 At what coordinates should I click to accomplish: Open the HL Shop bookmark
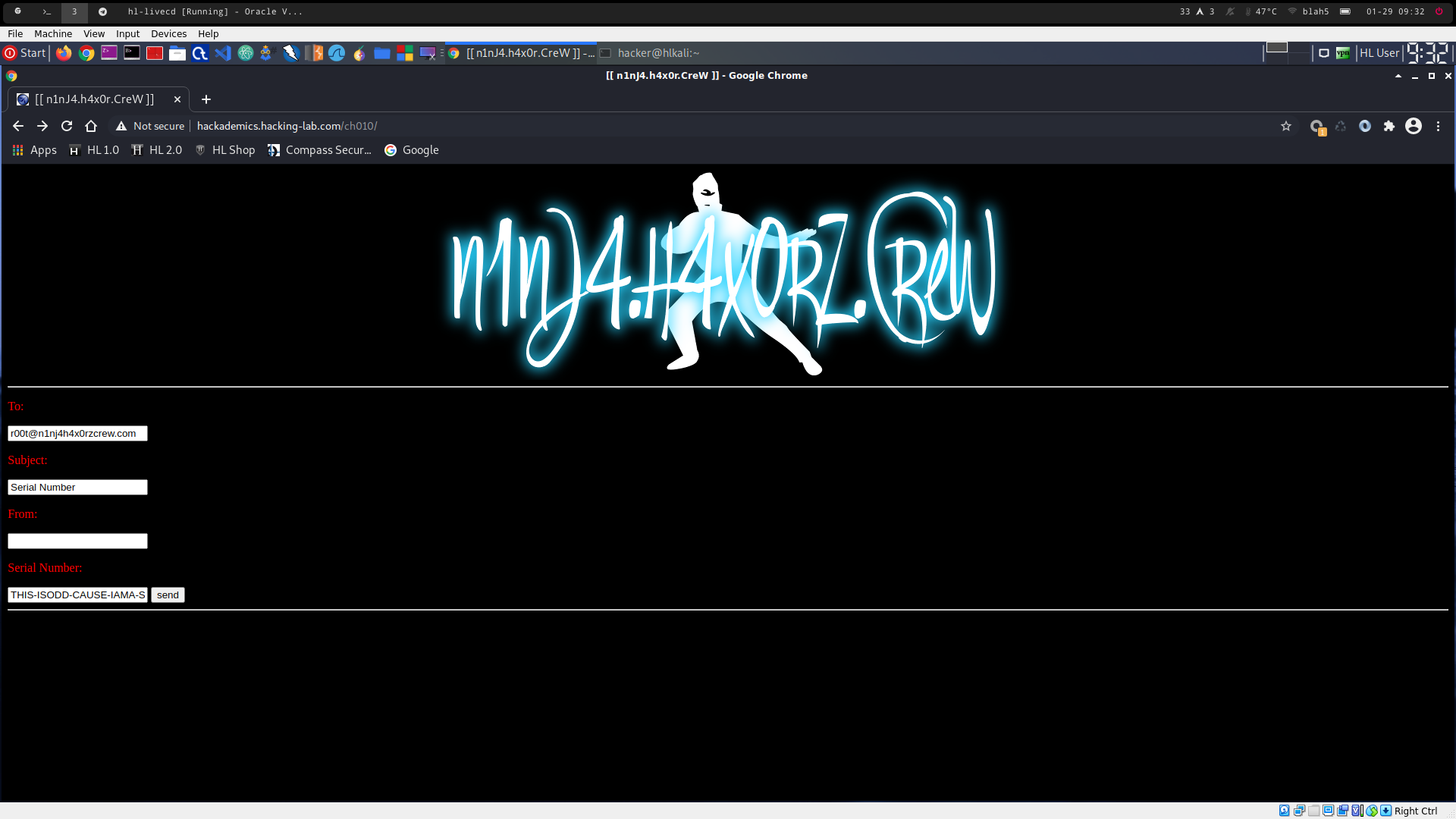point(225,150)
